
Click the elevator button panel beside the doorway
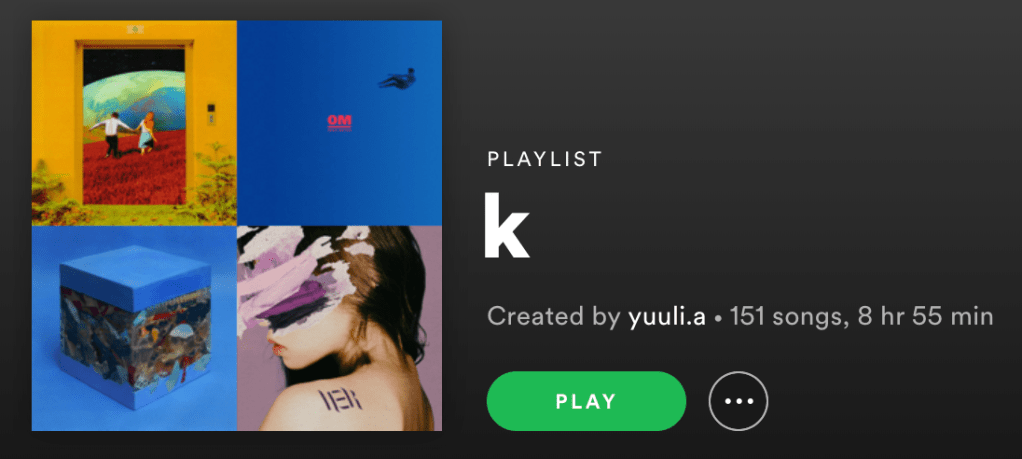[x=211, y=113]
